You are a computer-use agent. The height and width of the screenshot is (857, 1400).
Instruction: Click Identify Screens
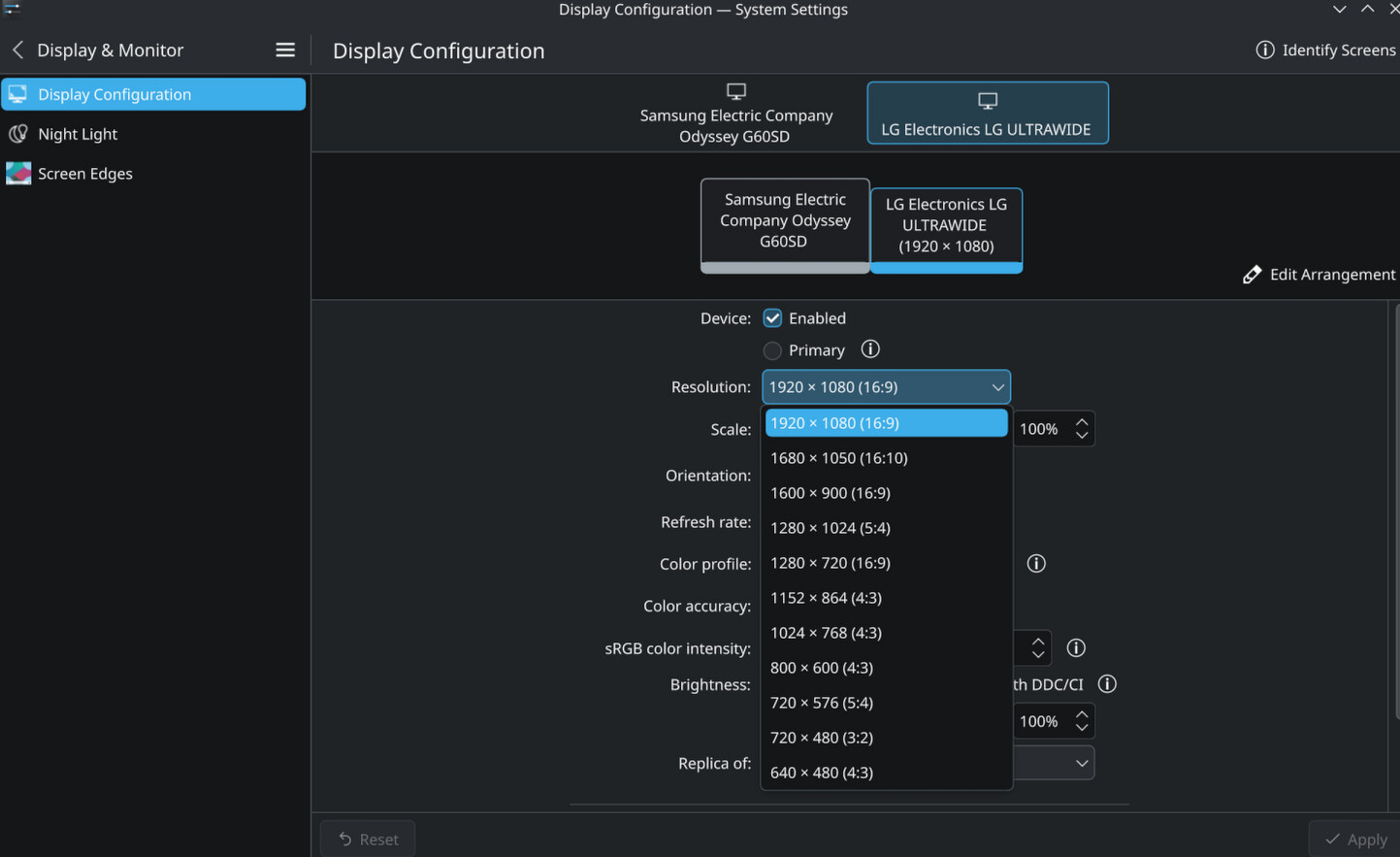pos(1325,50)
